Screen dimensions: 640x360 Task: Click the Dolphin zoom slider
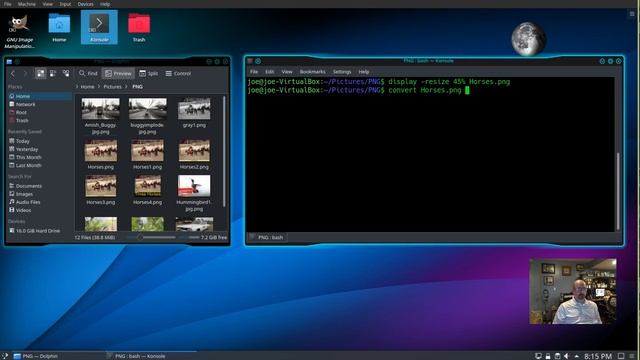[x=151, y=237]
